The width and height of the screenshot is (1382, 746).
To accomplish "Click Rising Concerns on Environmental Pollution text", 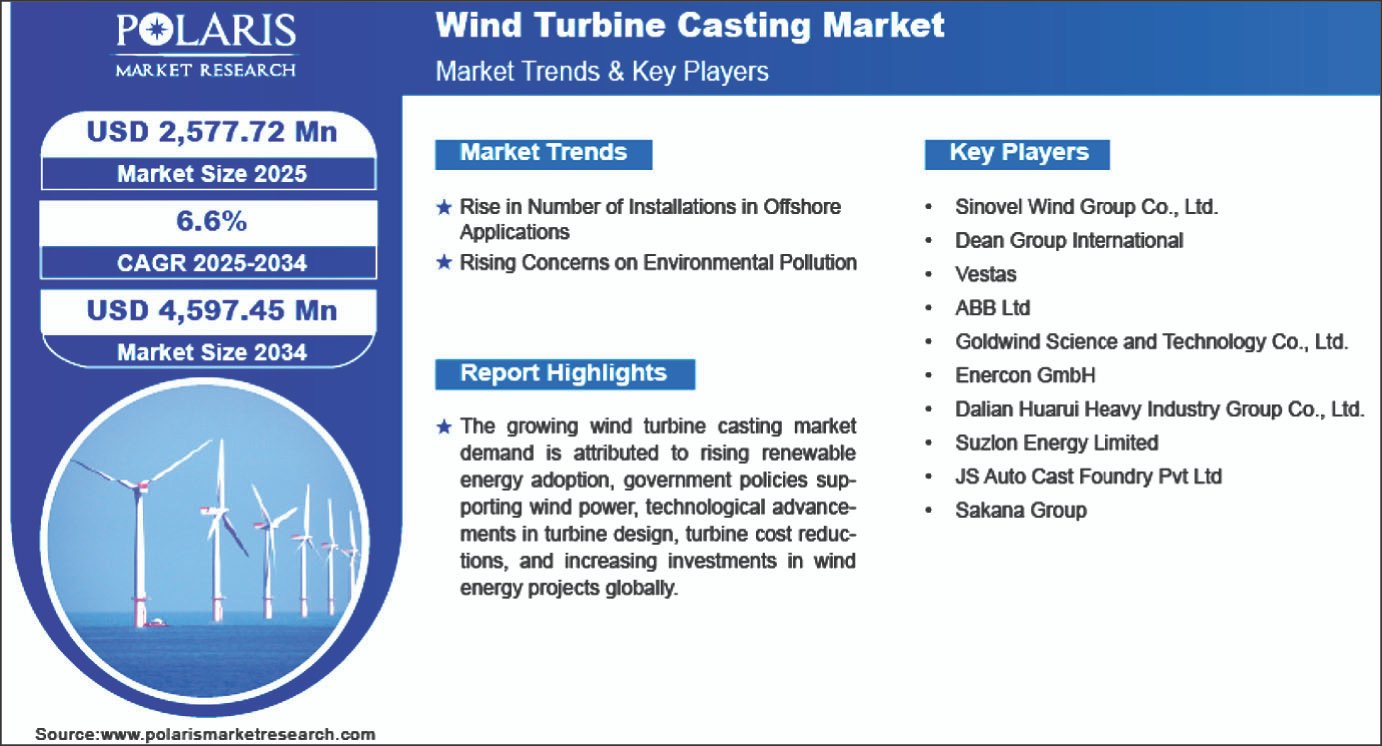I will (658, 263).
